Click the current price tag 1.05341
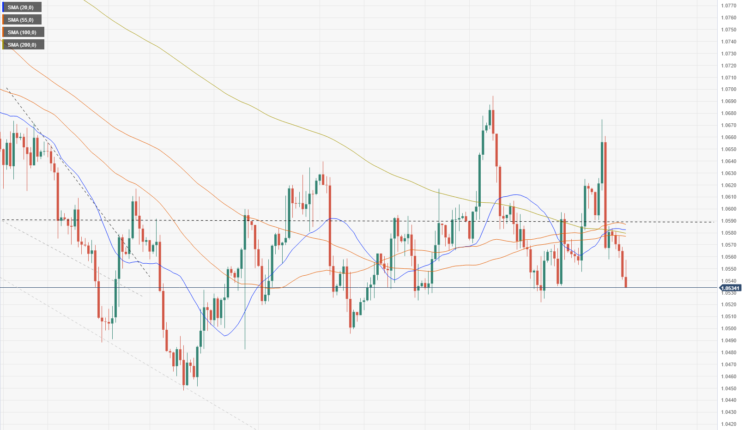750x430 pixels. [730, 288]
